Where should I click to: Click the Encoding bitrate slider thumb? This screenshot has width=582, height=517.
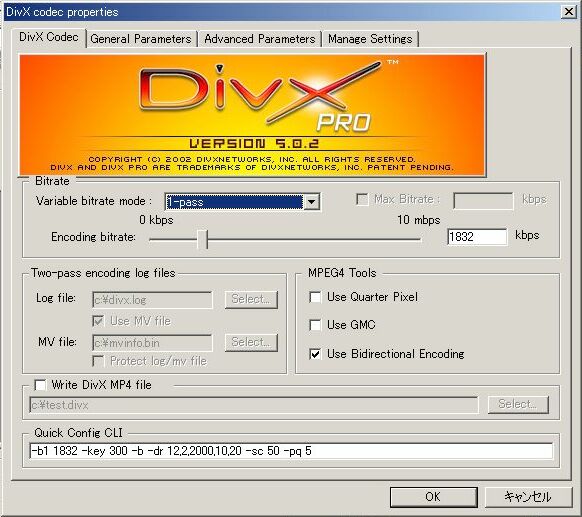(203, 239)
